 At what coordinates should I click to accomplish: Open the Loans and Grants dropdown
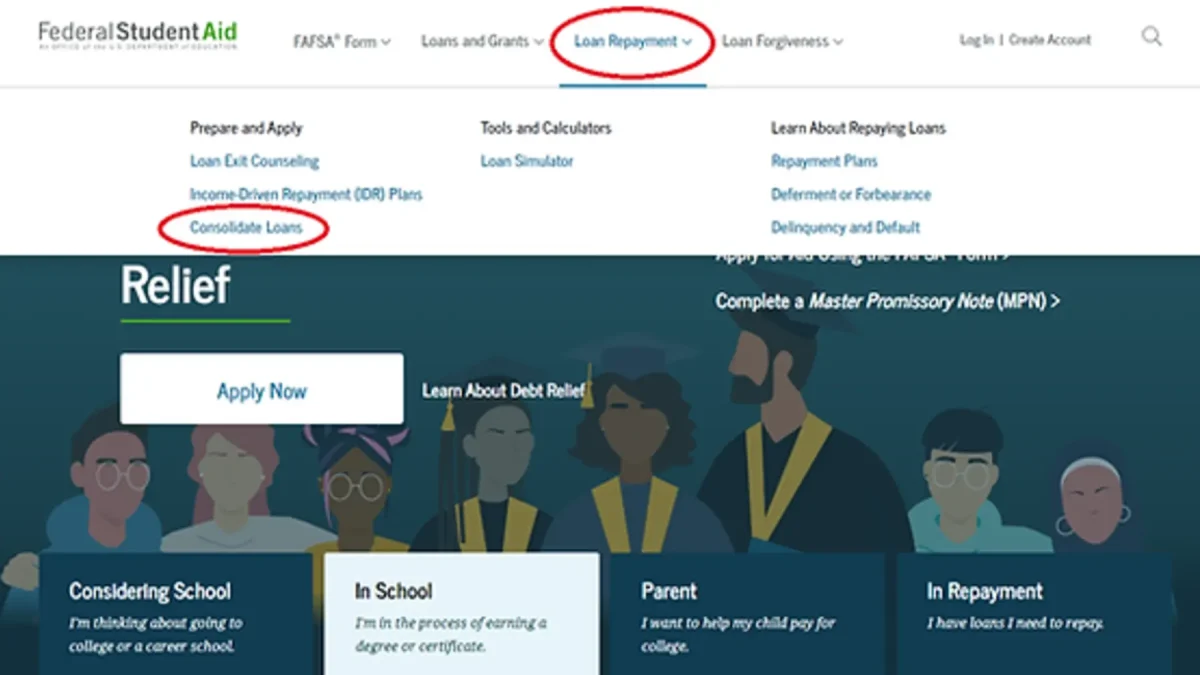(482, 42)
